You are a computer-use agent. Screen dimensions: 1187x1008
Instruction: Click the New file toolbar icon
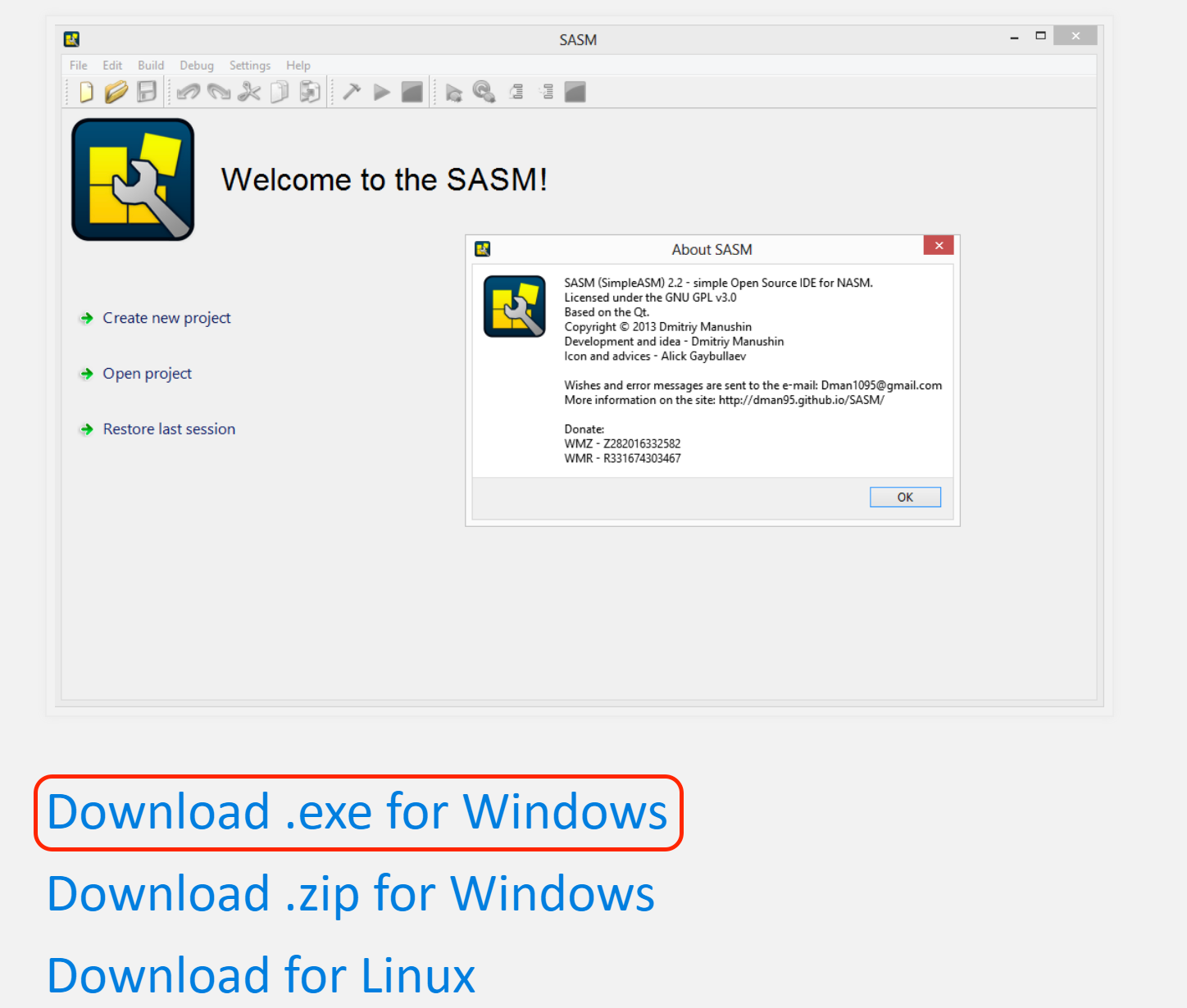click(86, 92)
